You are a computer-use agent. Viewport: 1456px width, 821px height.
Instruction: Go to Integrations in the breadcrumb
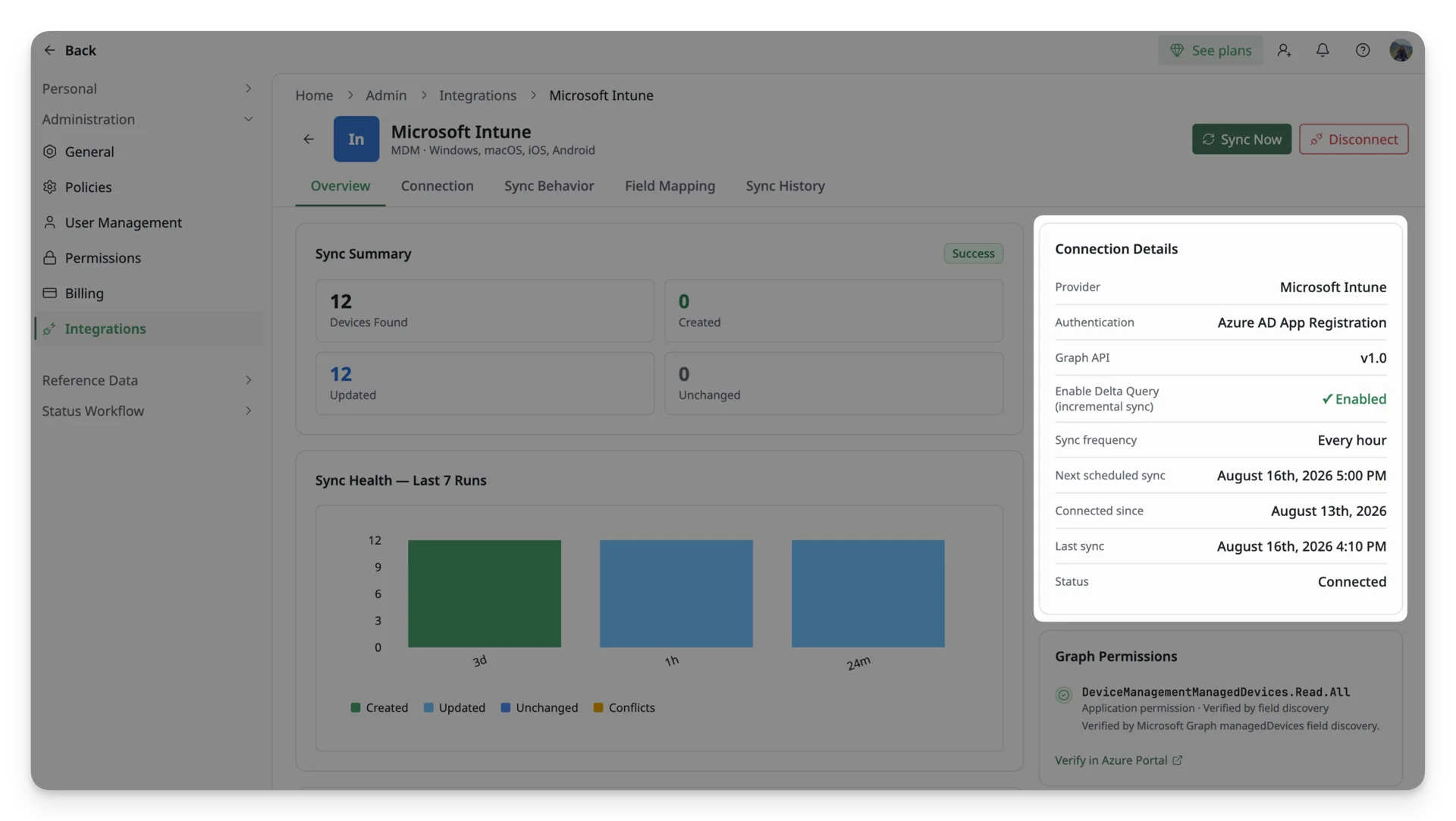[x=478, y=96]
